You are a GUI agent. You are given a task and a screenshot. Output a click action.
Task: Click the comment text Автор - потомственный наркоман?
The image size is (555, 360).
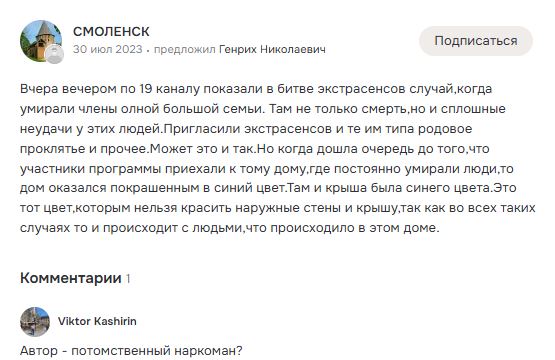tap(131, 351)
